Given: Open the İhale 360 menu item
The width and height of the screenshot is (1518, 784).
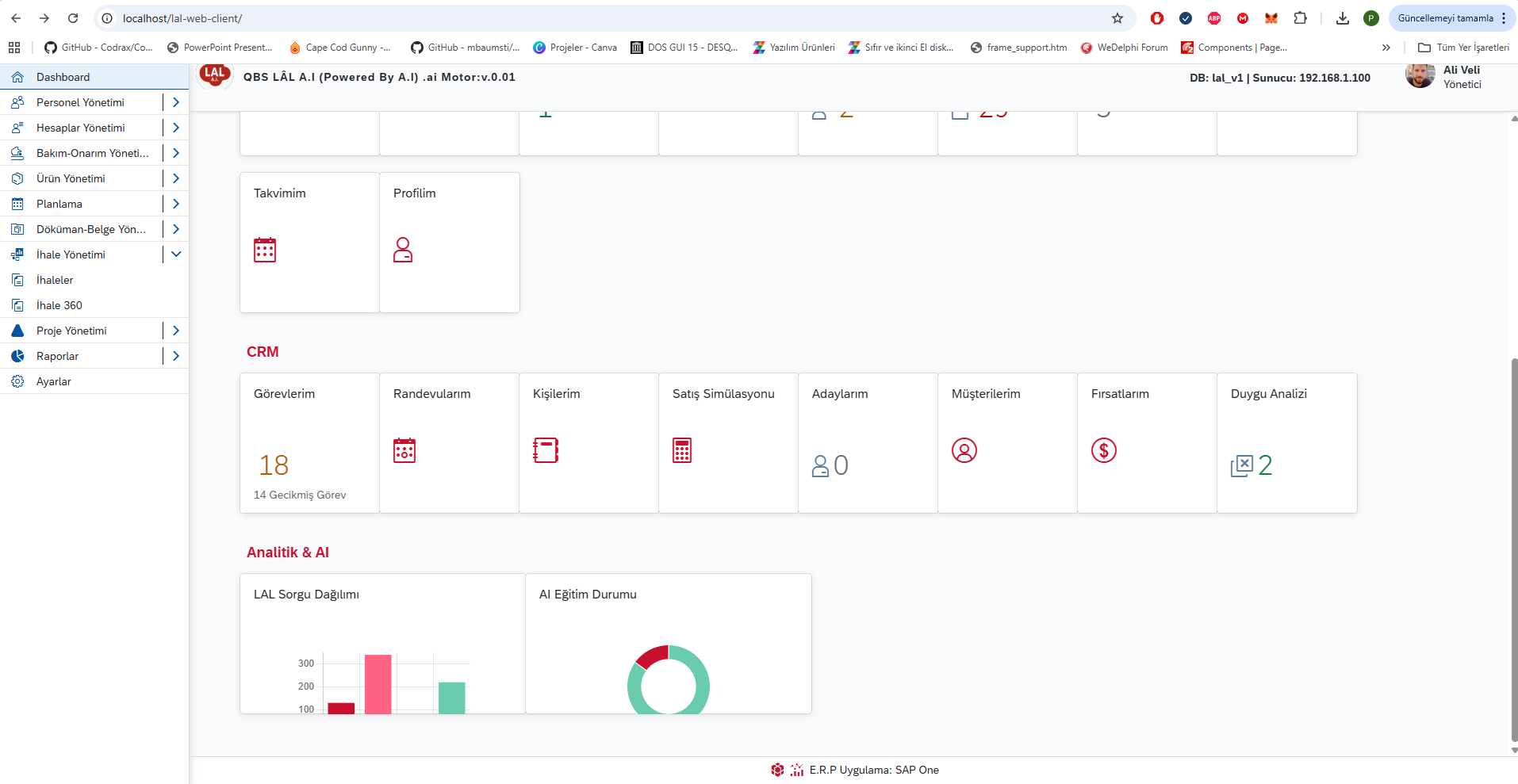Looking at the screenshot, I should click(x=59, y=305).
